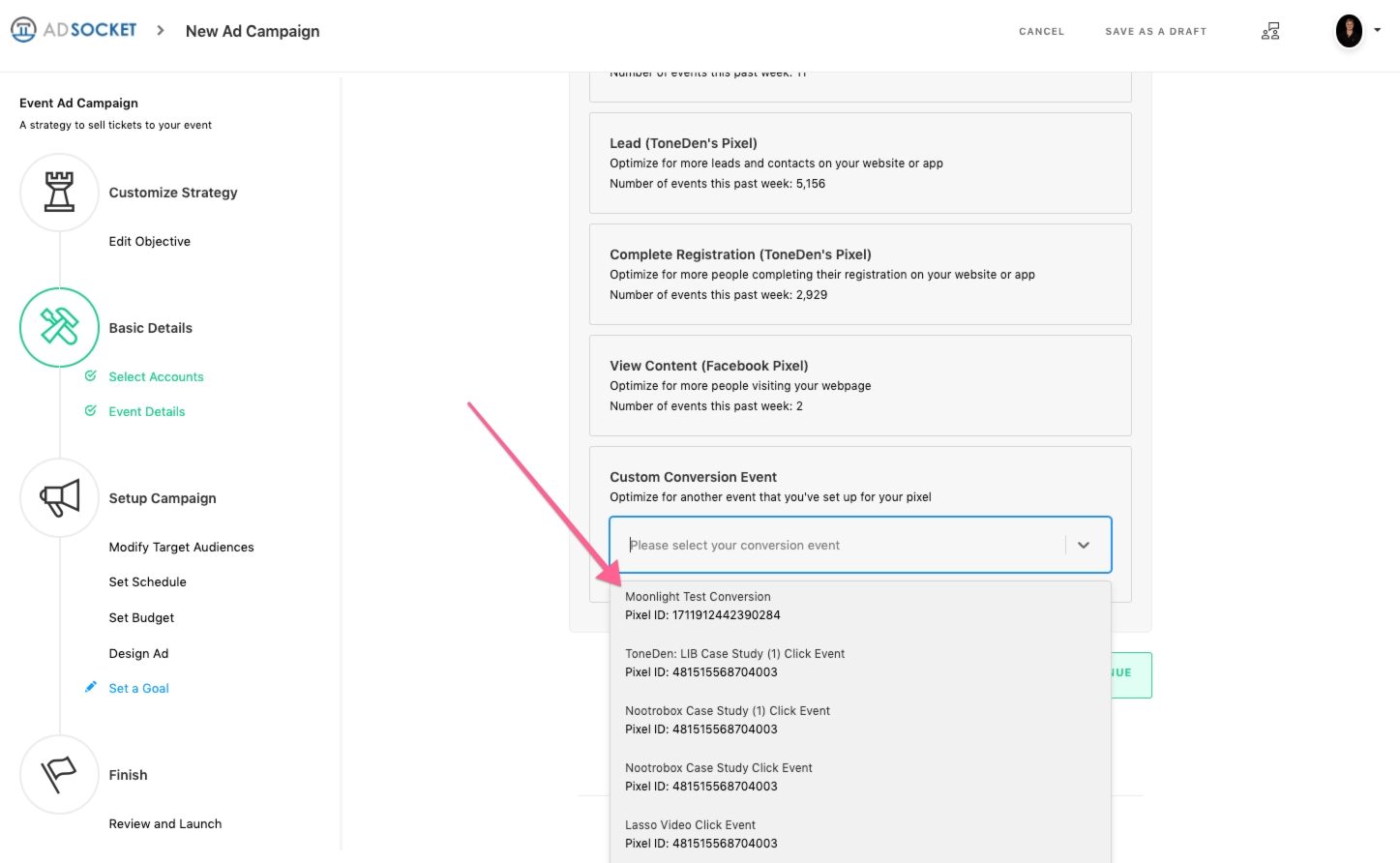Viewport: 1400px width, 863px height.
Task: Go to Select Accounts step
Action: pyautogui.click(x=156, y=377)
